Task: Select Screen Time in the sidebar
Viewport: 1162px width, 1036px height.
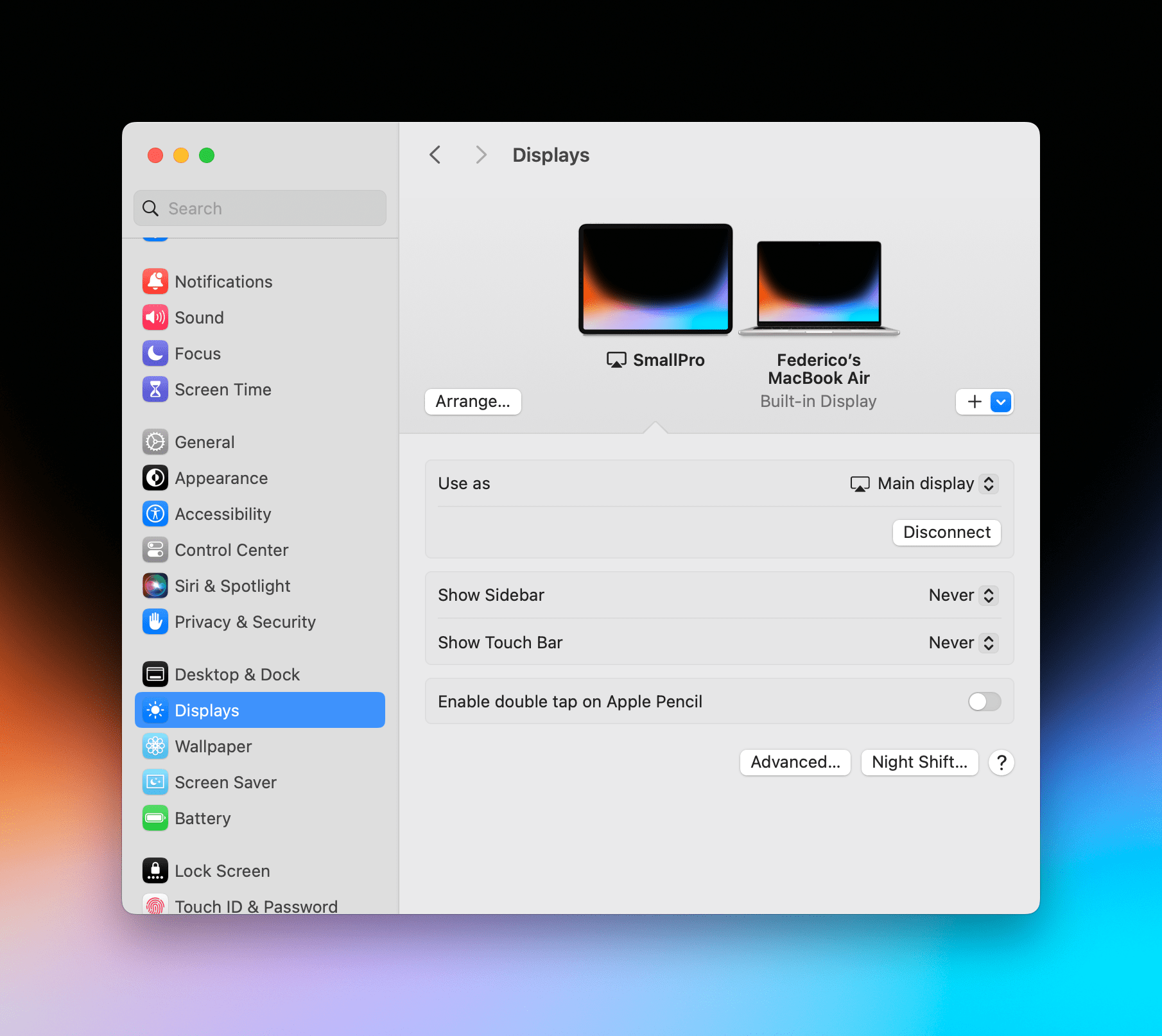Action: click(x=260, y=389)
